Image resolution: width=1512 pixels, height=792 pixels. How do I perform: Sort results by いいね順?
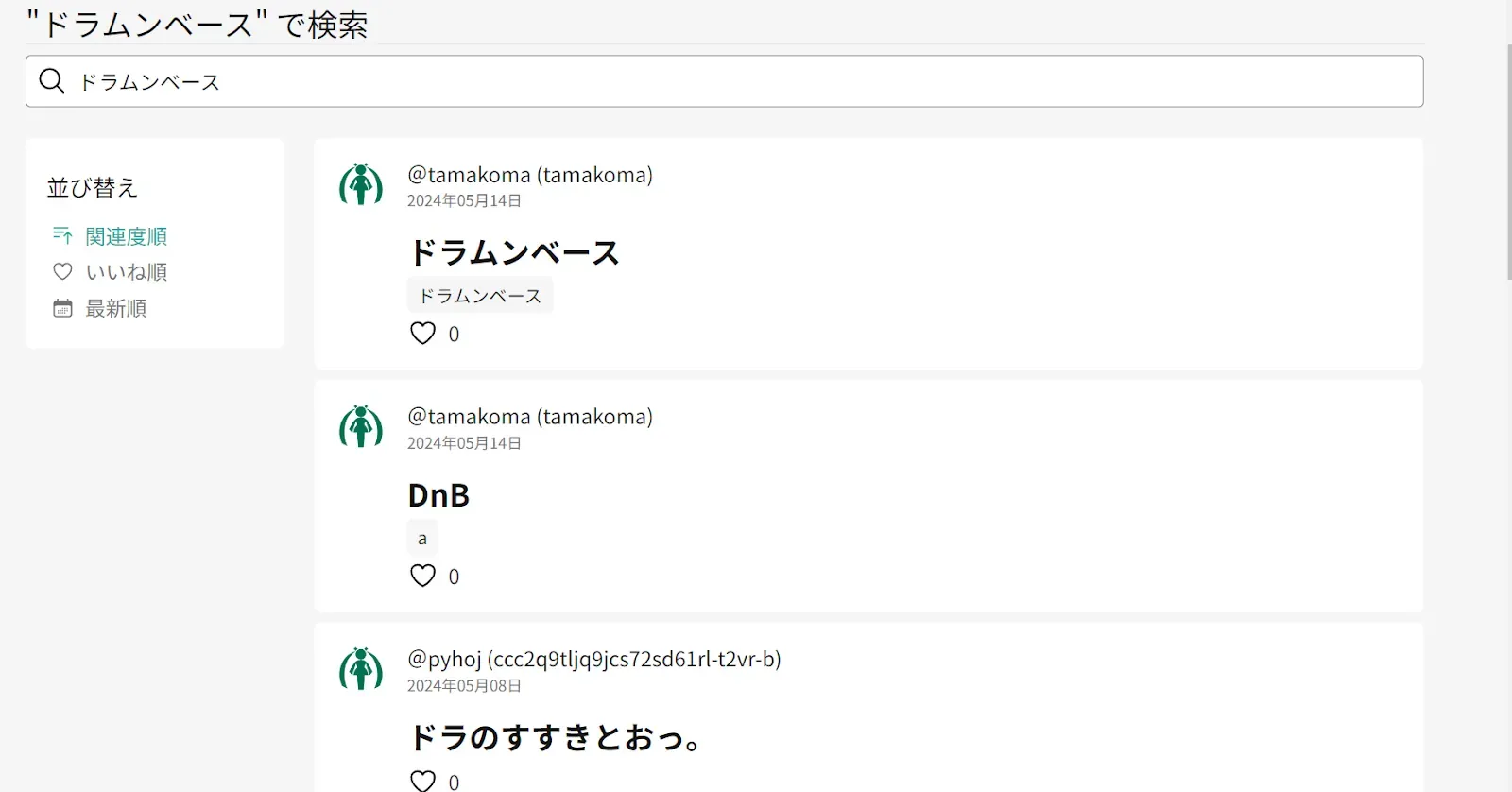click(126, 272)
